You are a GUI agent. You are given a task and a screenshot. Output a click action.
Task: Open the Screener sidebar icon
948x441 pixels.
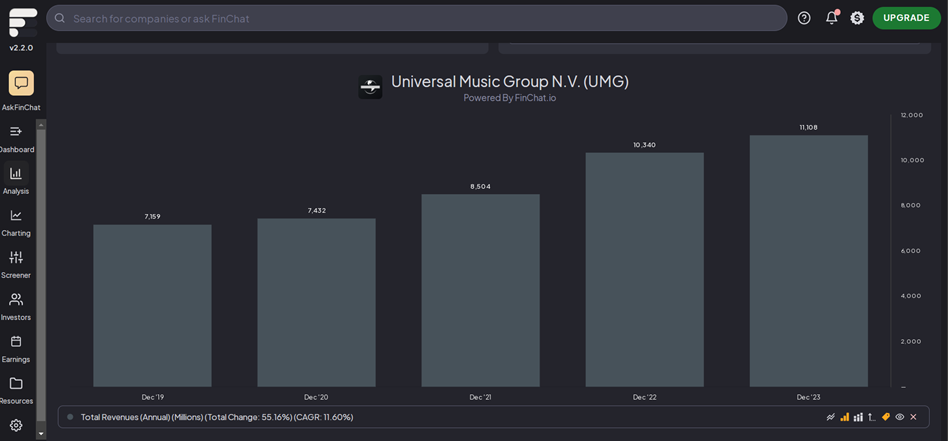(16, 257)
